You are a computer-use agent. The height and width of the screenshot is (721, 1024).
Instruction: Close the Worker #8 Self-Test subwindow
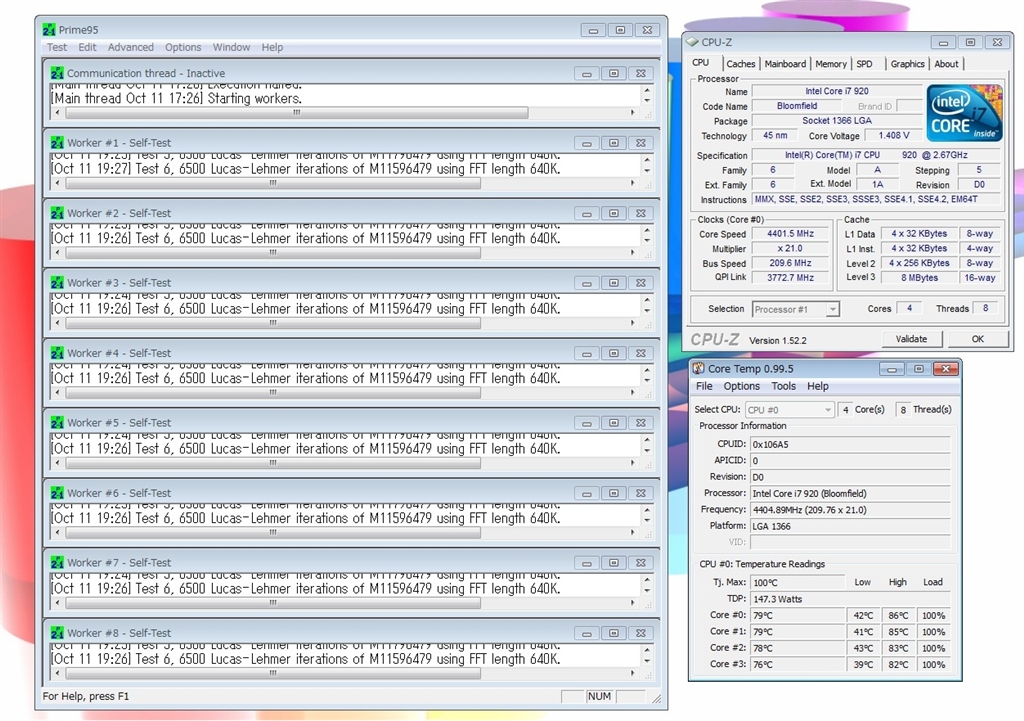point(641,633)
